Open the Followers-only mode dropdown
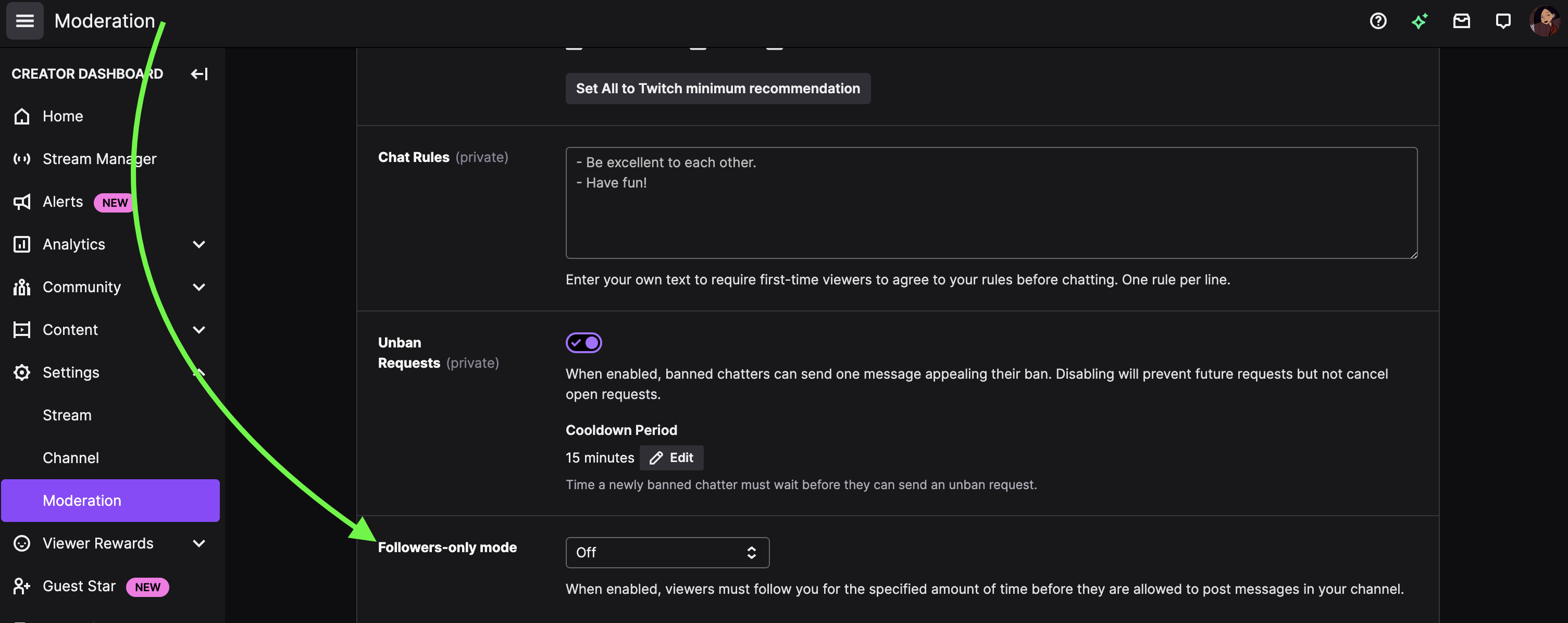Image resolution: width=1568 pixels, height=623 pixels. coord(667,553)
